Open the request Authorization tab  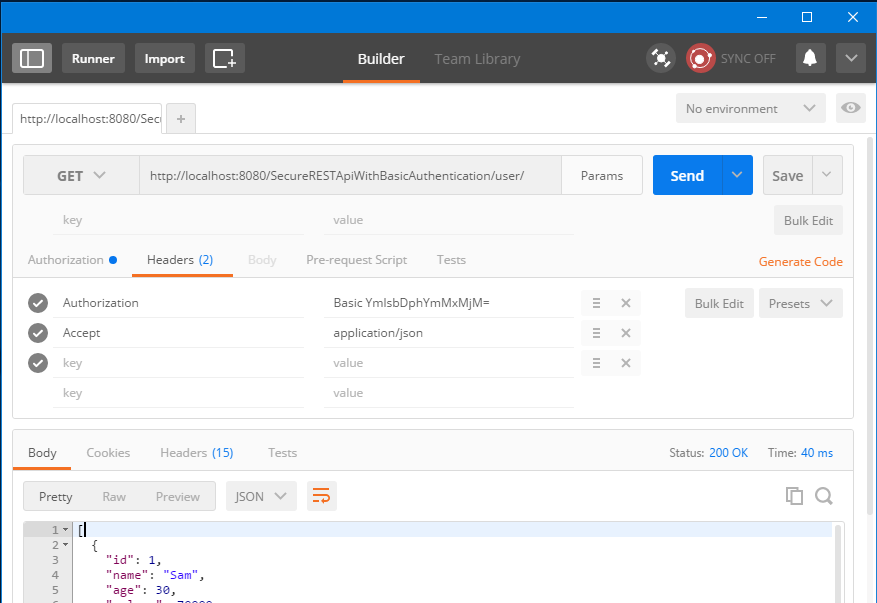pos(72,260)
